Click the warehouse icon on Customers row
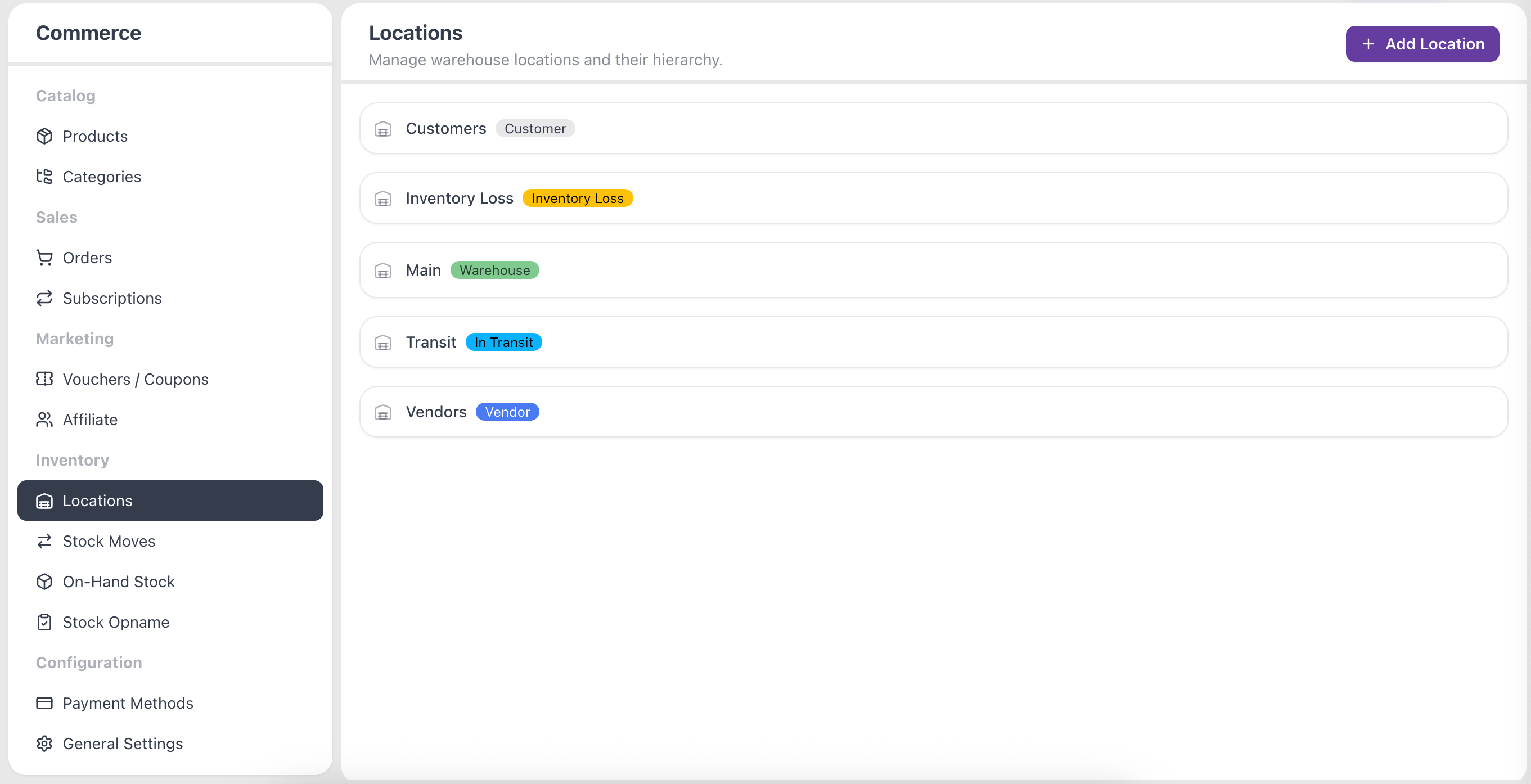1531x784 pixels. [x=384, y=129]
